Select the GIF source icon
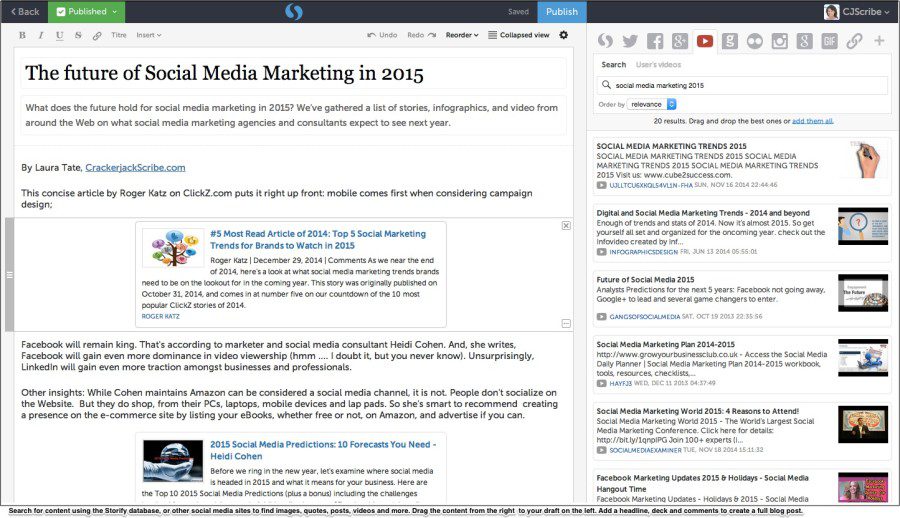900x518 pixels. tap(829, 41)
